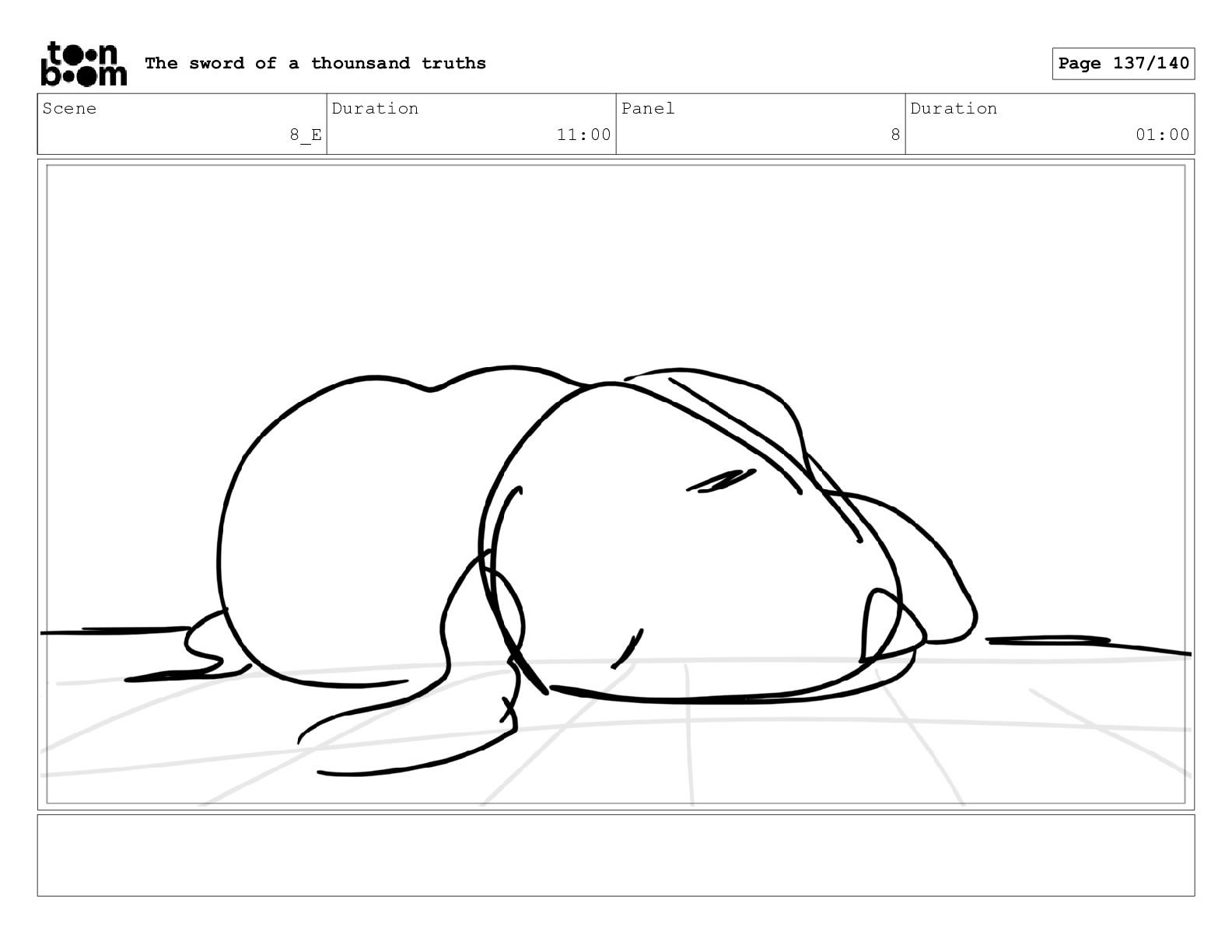Screen dimensions: 1232x952
Task: Click the Toon Boom logo
Action: click(x=83, y=63)
